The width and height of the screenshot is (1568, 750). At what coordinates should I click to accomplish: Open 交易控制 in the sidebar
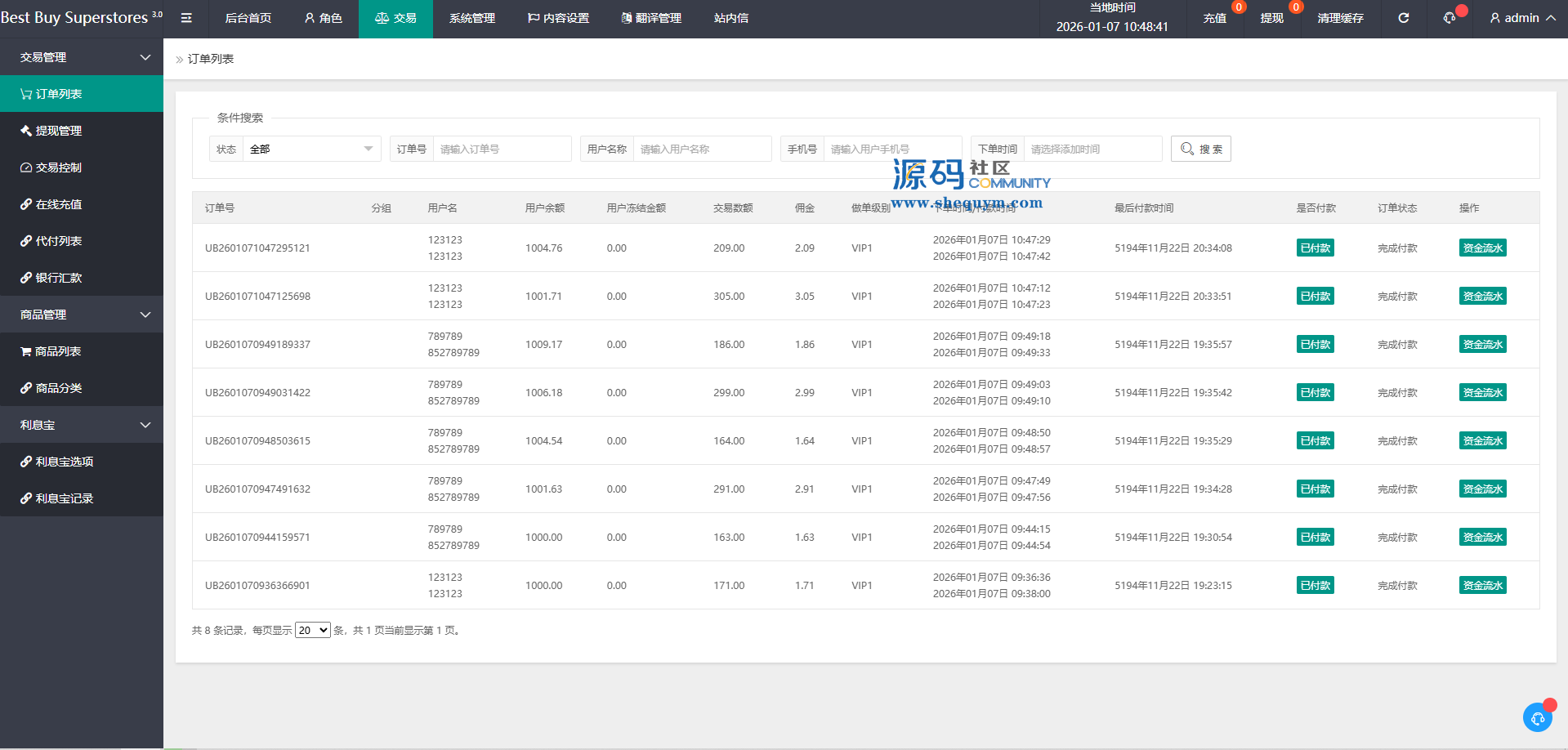point(58,167)
